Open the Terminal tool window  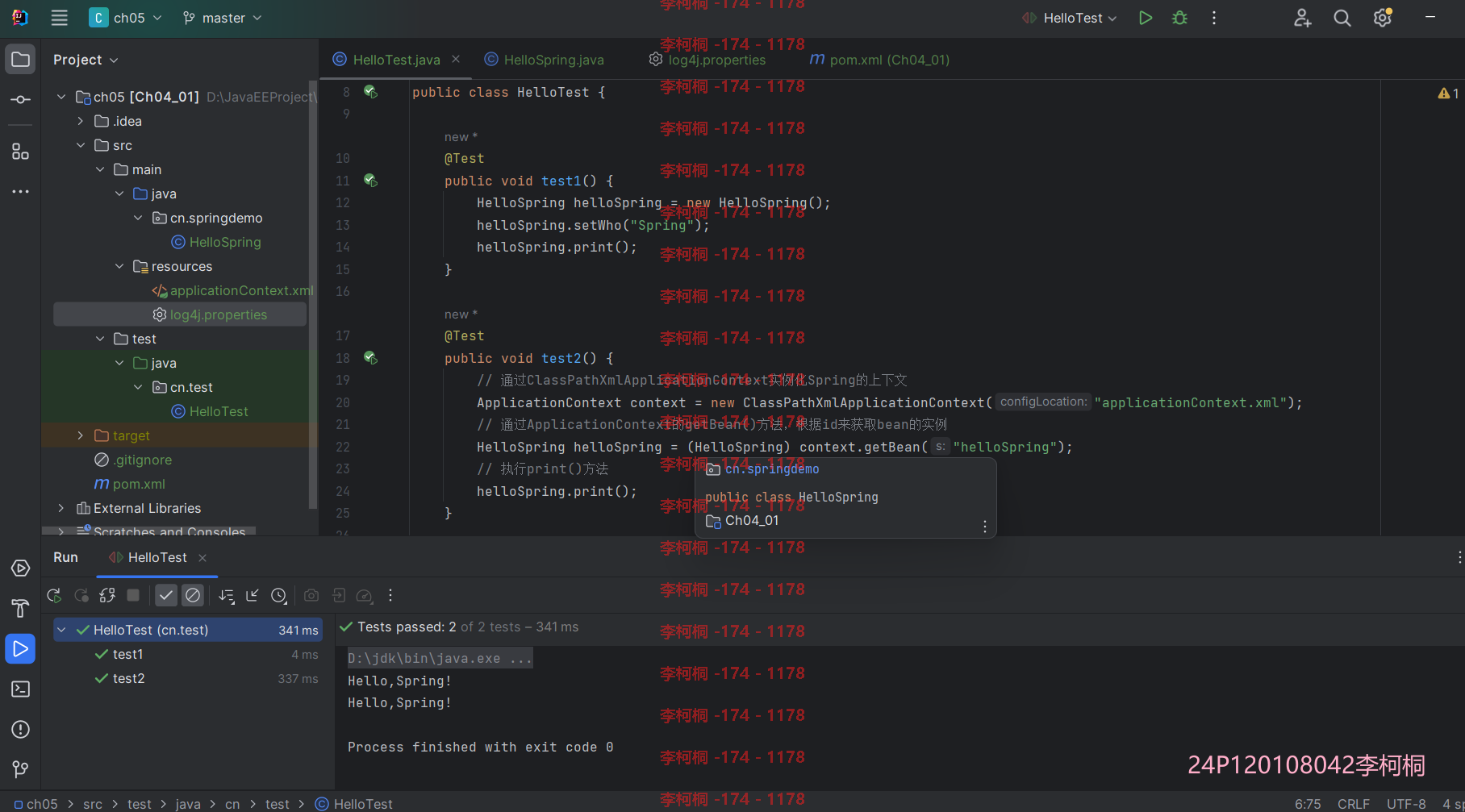[20, 689]
